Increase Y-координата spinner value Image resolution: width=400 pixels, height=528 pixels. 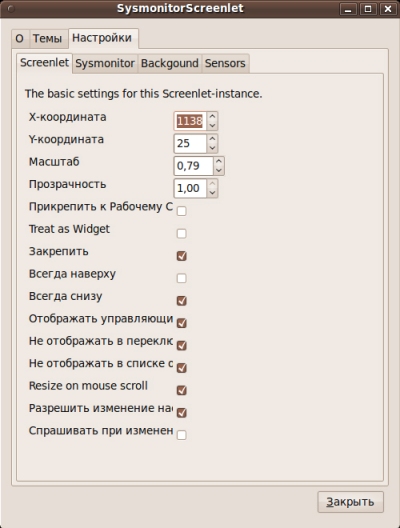[212, 139]
